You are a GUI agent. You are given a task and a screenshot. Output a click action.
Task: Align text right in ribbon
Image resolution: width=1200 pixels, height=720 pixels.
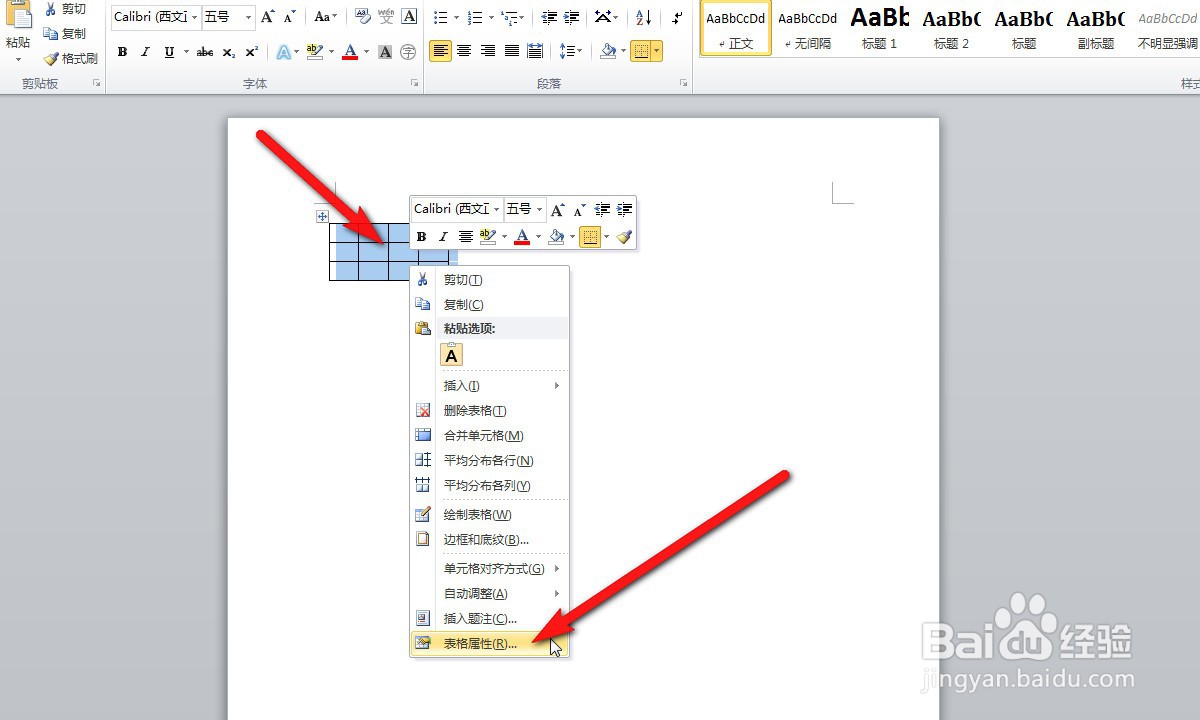[488, 52]
